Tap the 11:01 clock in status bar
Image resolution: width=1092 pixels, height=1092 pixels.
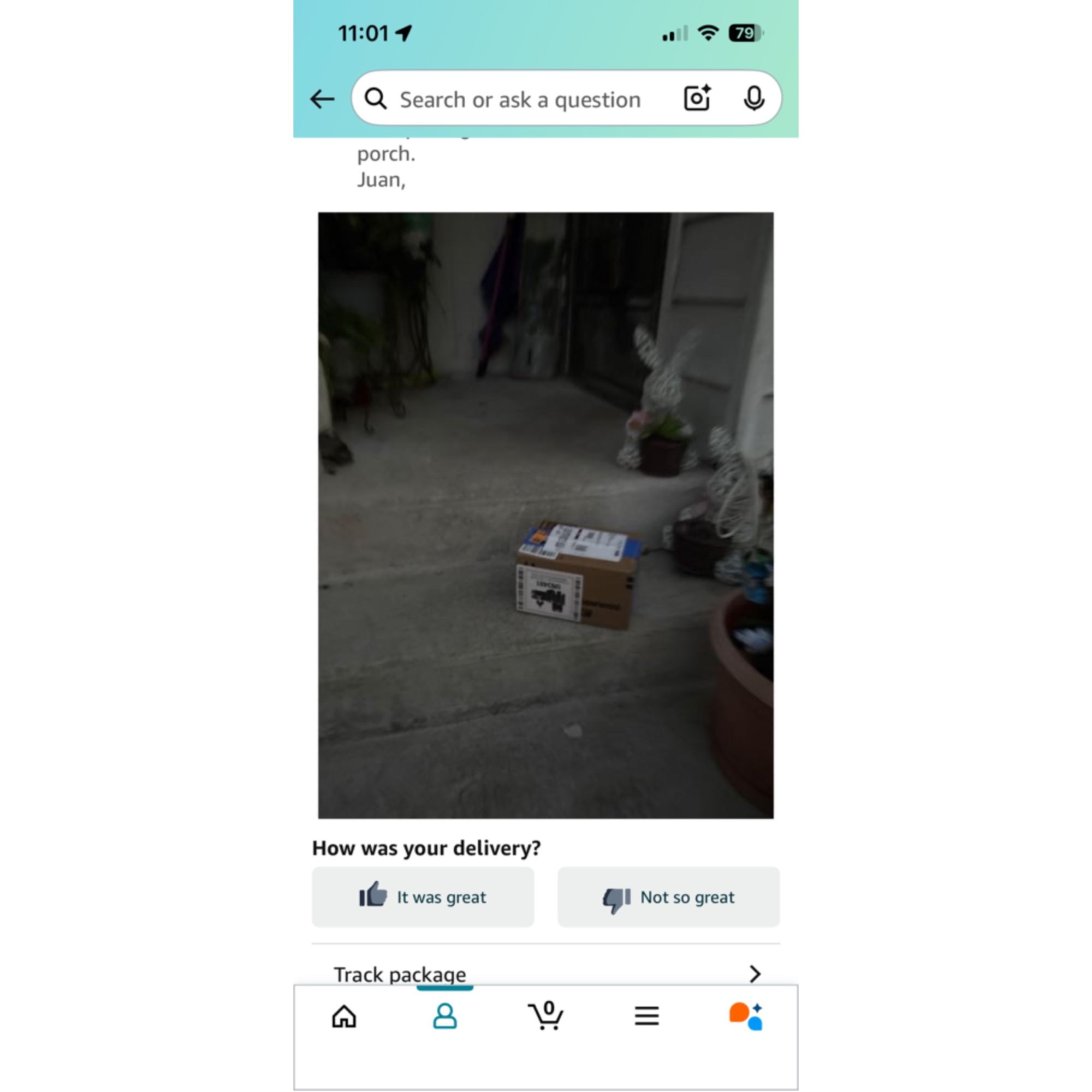point(364,33)
